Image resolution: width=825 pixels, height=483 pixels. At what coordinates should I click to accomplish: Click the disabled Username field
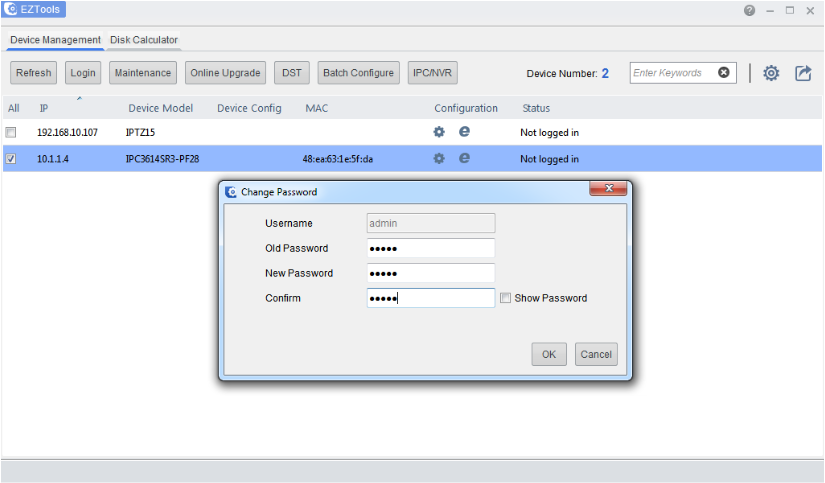point(431,223)
